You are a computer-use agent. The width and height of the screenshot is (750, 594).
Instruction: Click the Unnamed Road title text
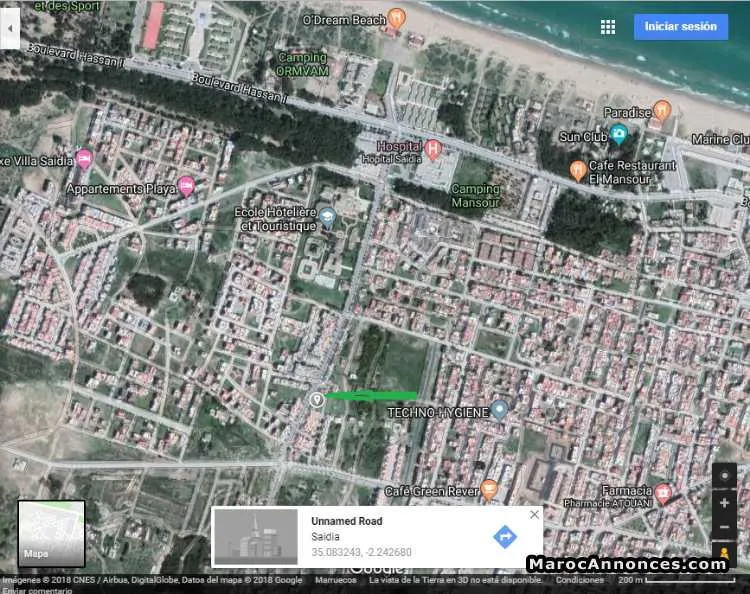(347, 521)
